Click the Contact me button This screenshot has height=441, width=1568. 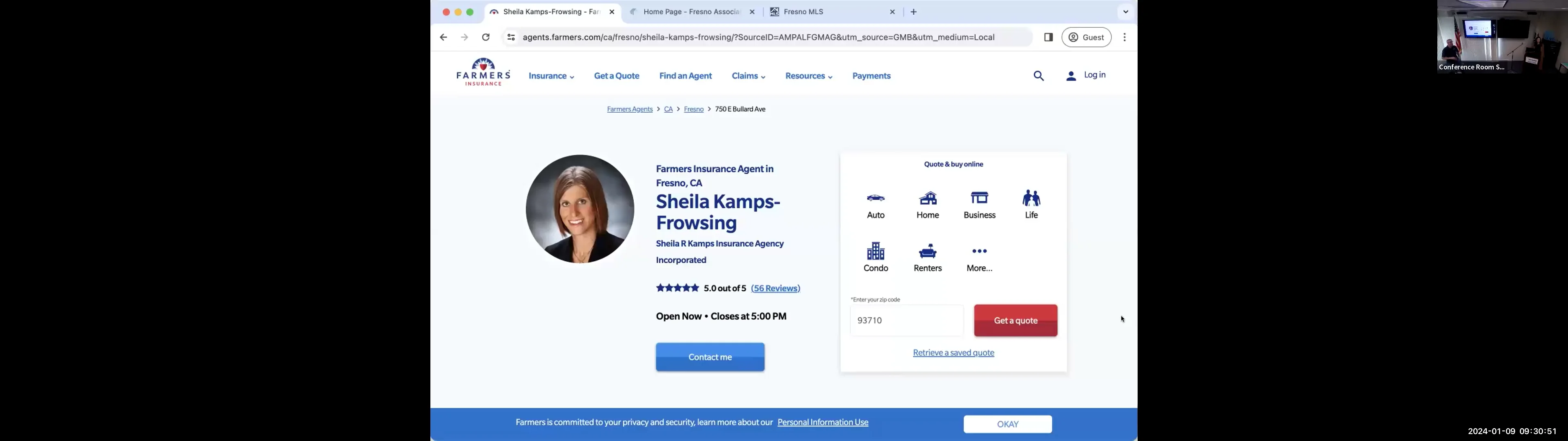click(x=710, y=358)
